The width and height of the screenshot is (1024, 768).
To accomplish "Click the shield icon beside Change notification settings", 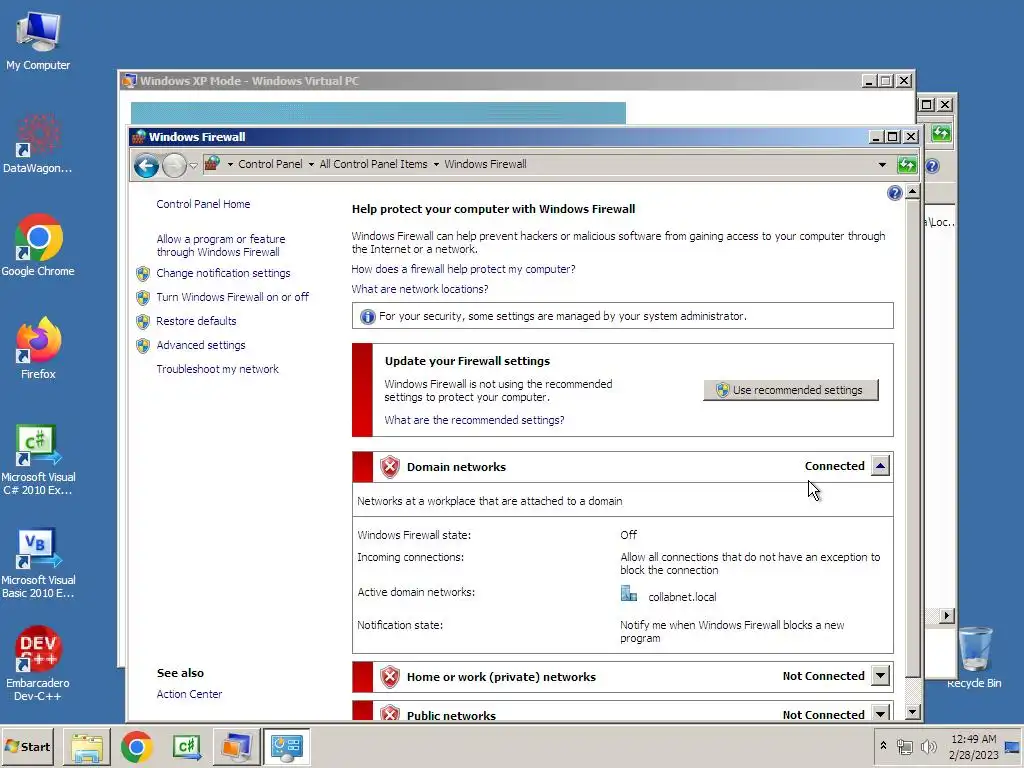I will [x=143, y=274].
